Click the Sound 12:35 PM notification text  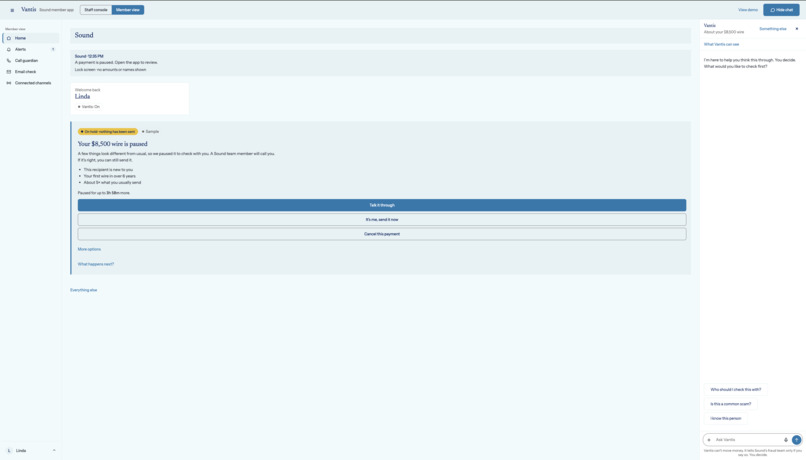point(89,56)
